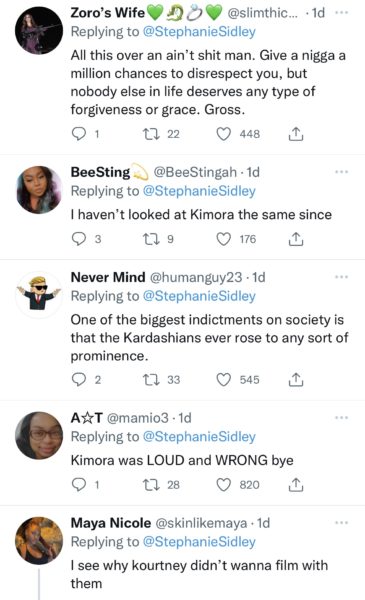Like BeeSting's tweet about Kimora
Viewport: 365px width, 600px height.
point(223,239)
